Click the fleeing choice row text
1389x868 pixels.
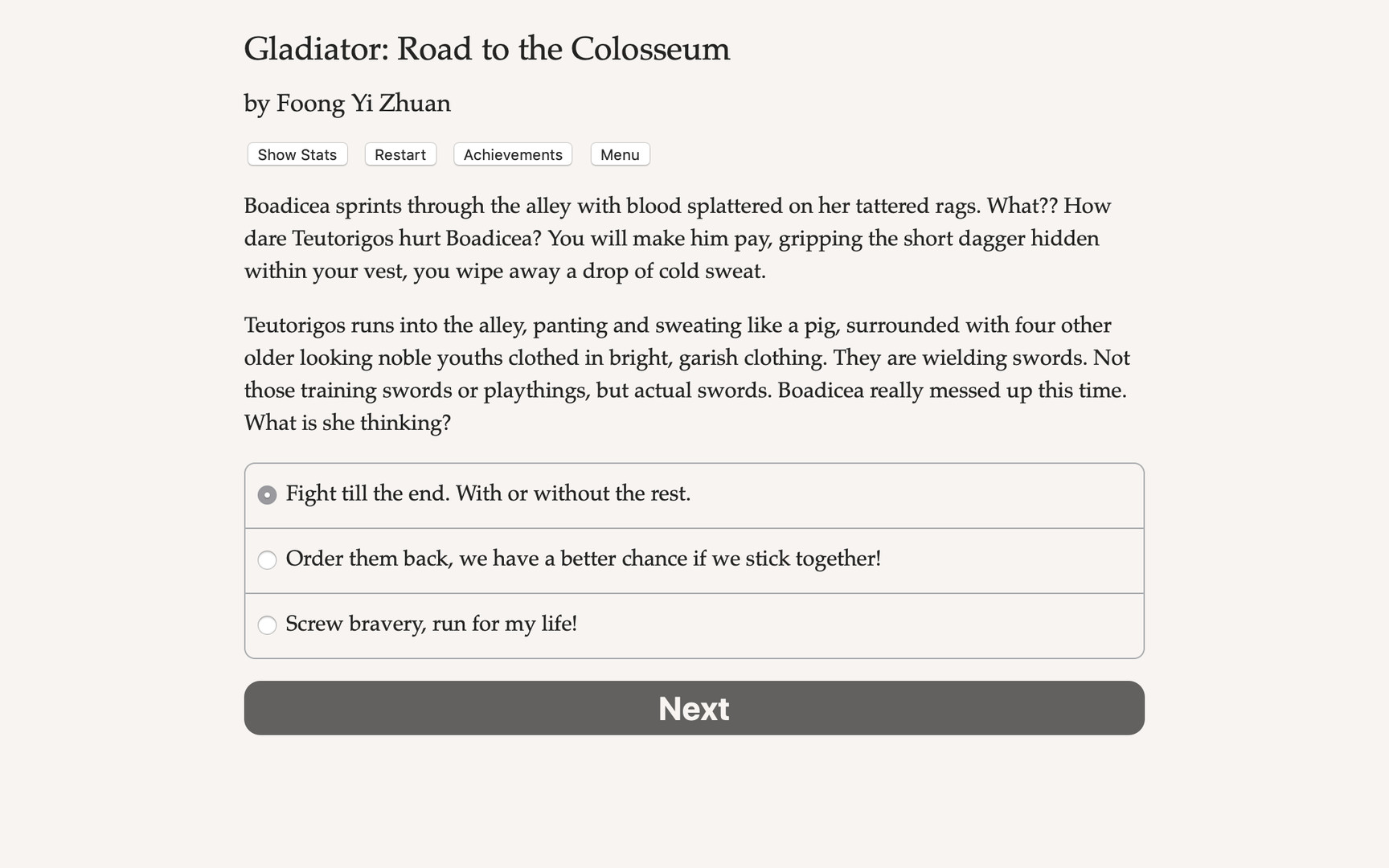(x=432, y=624)
